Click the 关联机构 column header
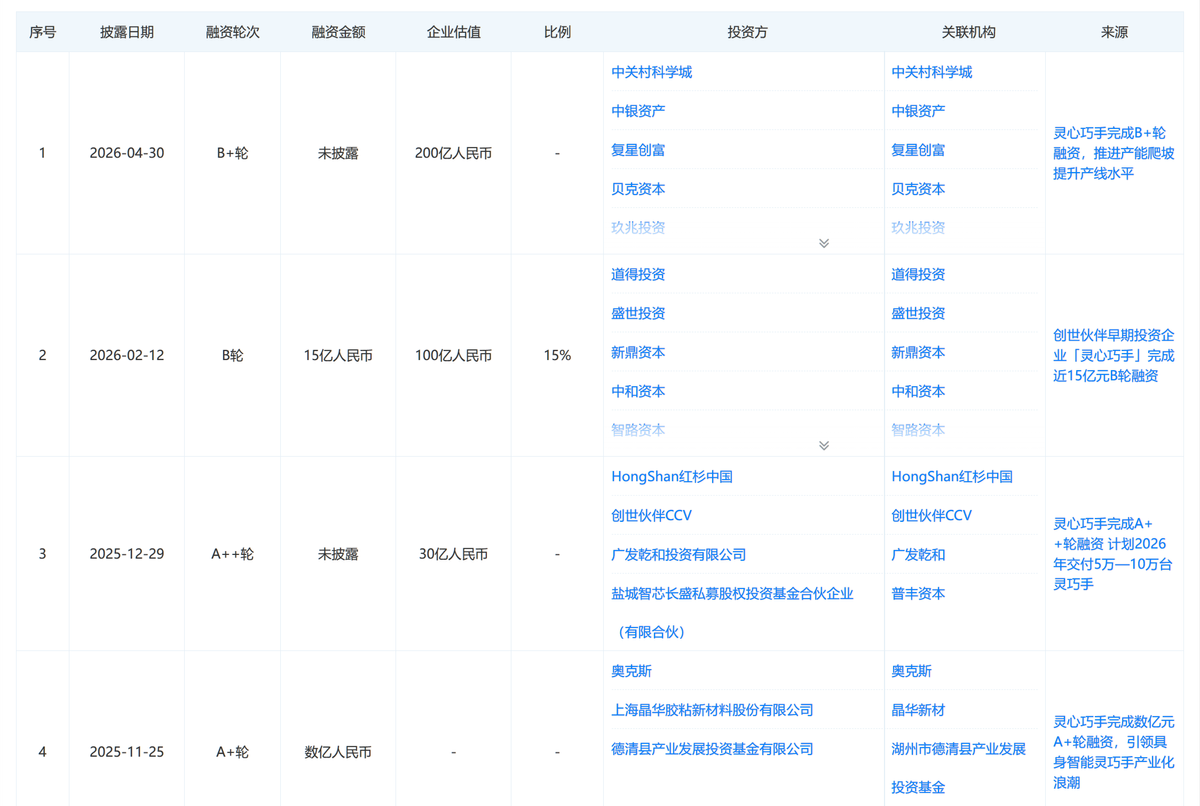Viewport: 1200px width, 806px height. [x=968, y=32]
